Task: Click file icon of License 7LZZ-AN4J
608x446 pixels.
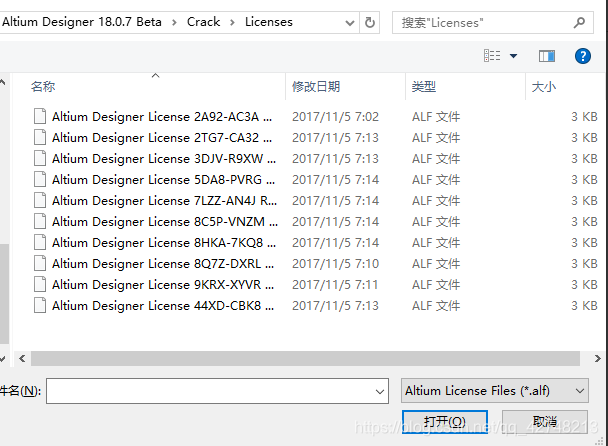Action: point(40,200)
